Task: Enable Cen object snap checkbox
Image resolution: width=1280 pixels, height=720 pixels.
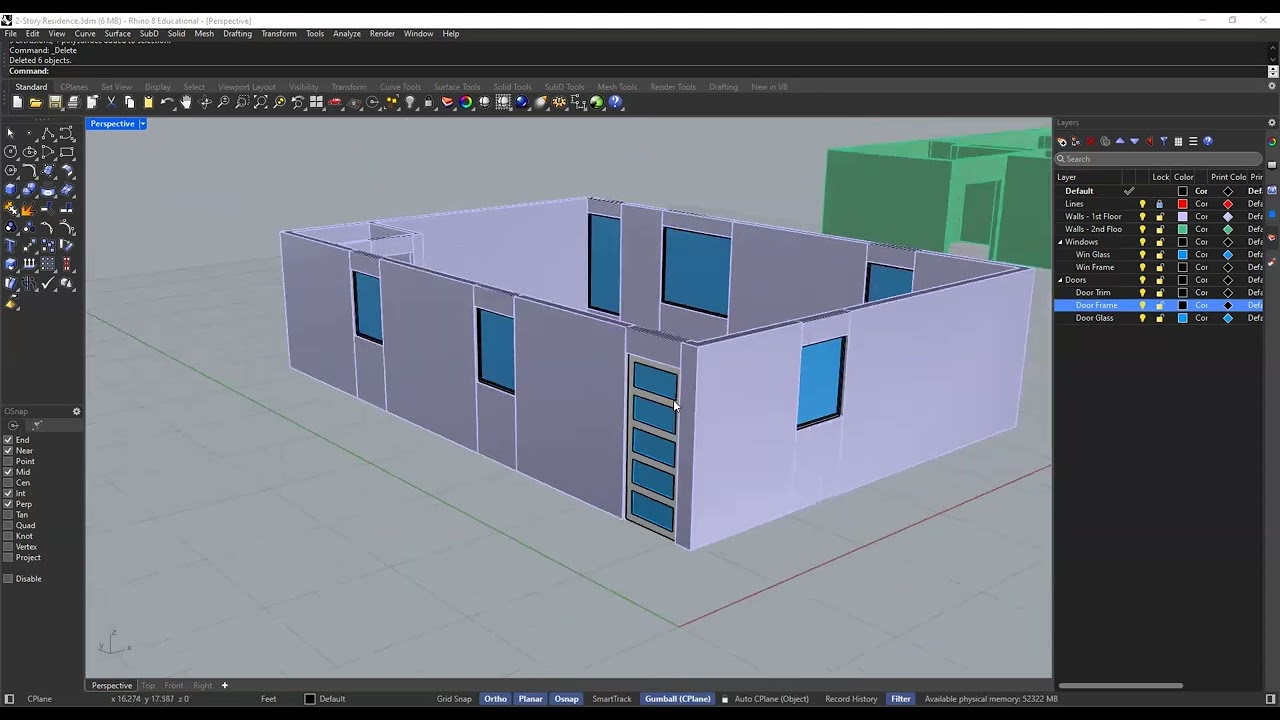Action: 8,483
